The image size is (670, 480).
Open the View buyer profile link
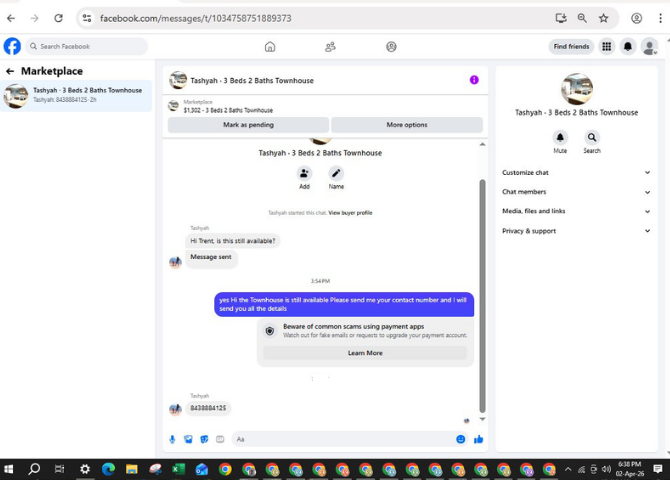350,213
